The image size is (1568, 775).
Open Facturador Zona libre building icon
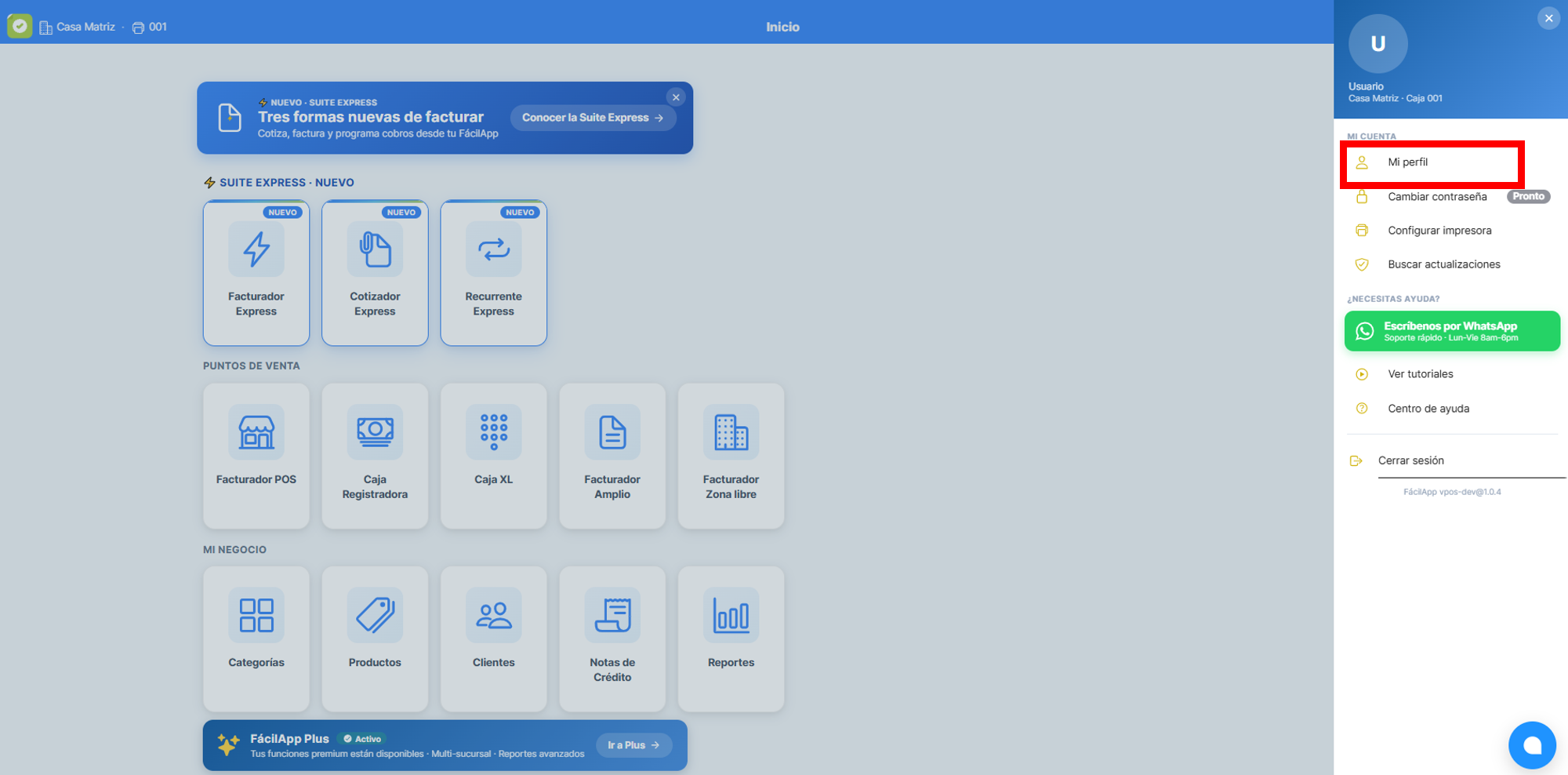[731, 432]
